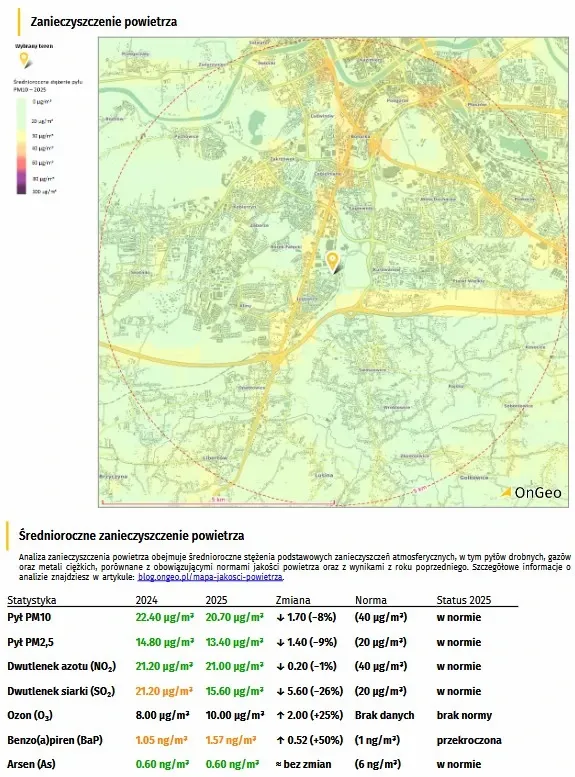The height and width of the screenshot is (777, 575).
Task: Click the BaP status "przekroczona"
Action: (469, 740)
